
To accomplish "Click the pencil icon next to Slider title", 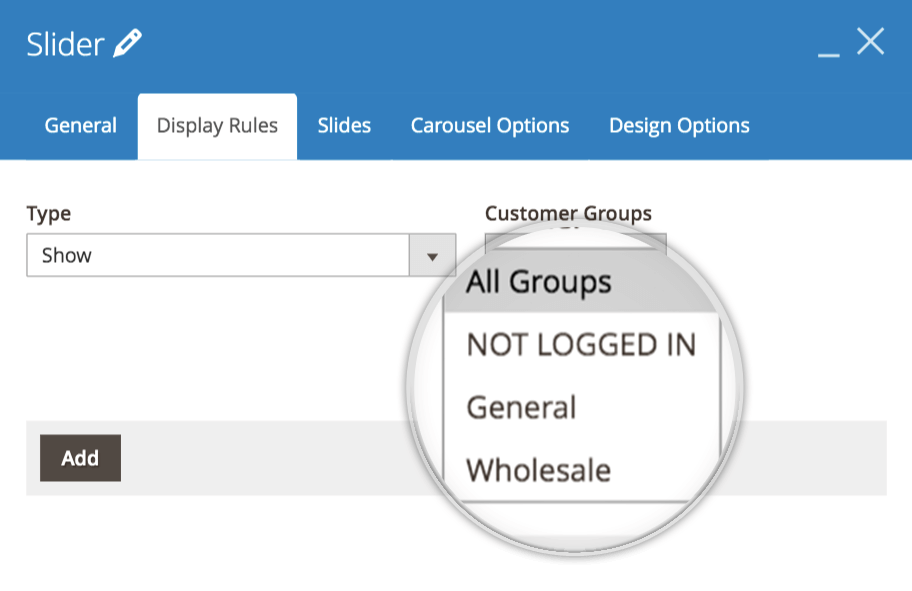I will pos(127,43).
